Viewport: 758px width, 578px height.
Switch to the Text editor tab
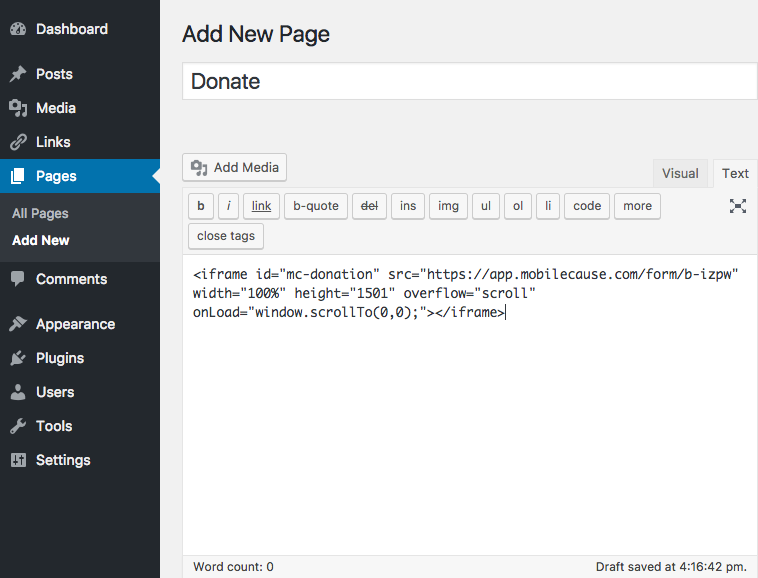(735, 173)
